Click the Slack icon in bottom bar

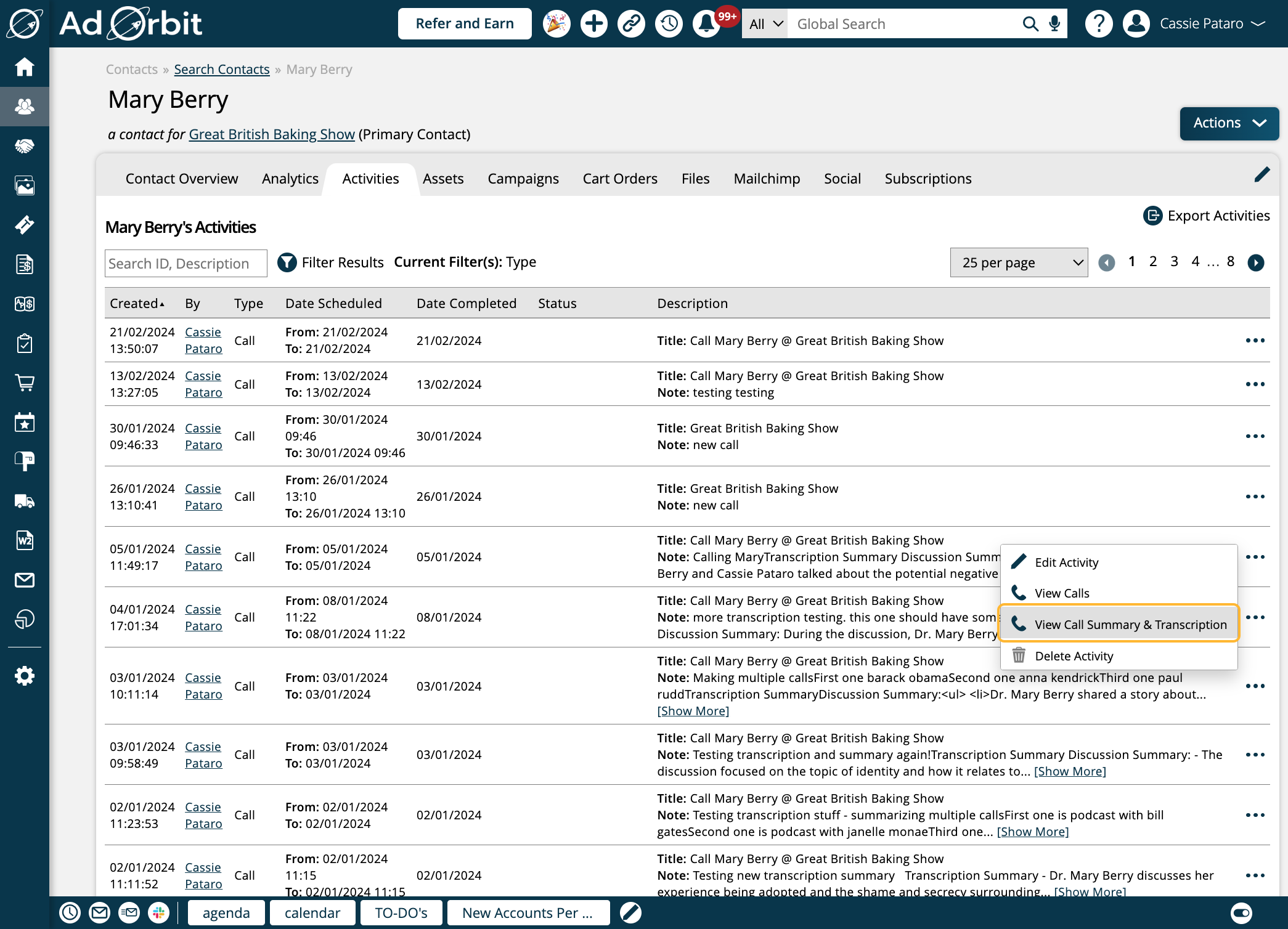158,912
